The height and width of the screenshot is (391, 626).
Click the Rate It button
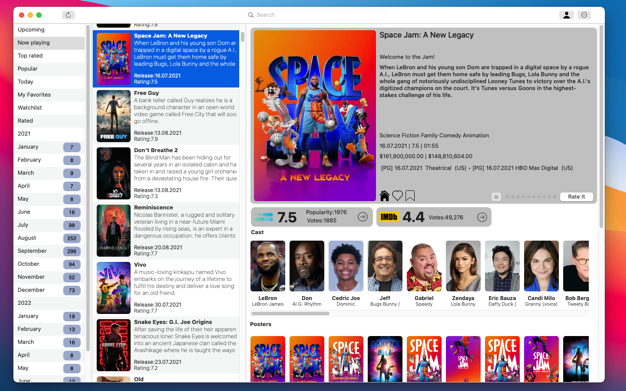pos(576,196)
